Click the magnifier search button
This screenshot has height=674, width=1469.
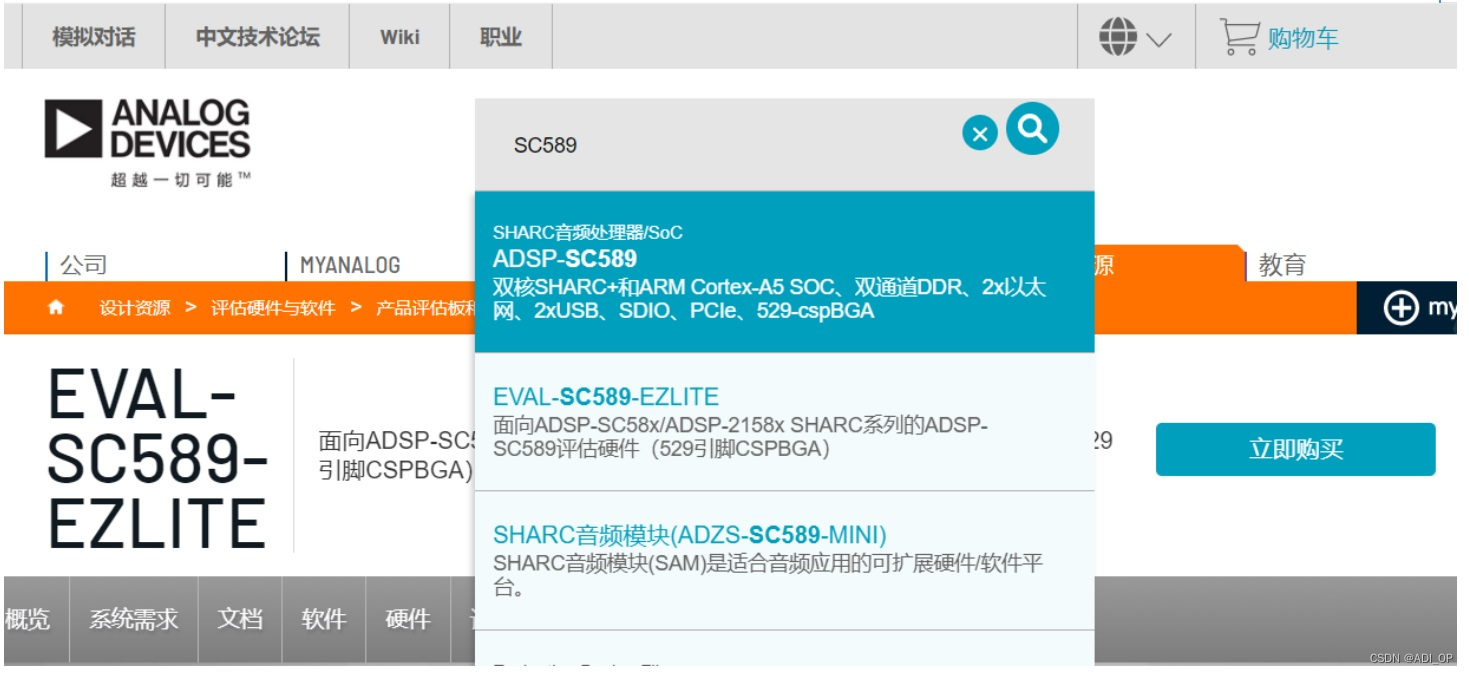coord(1032,128)
